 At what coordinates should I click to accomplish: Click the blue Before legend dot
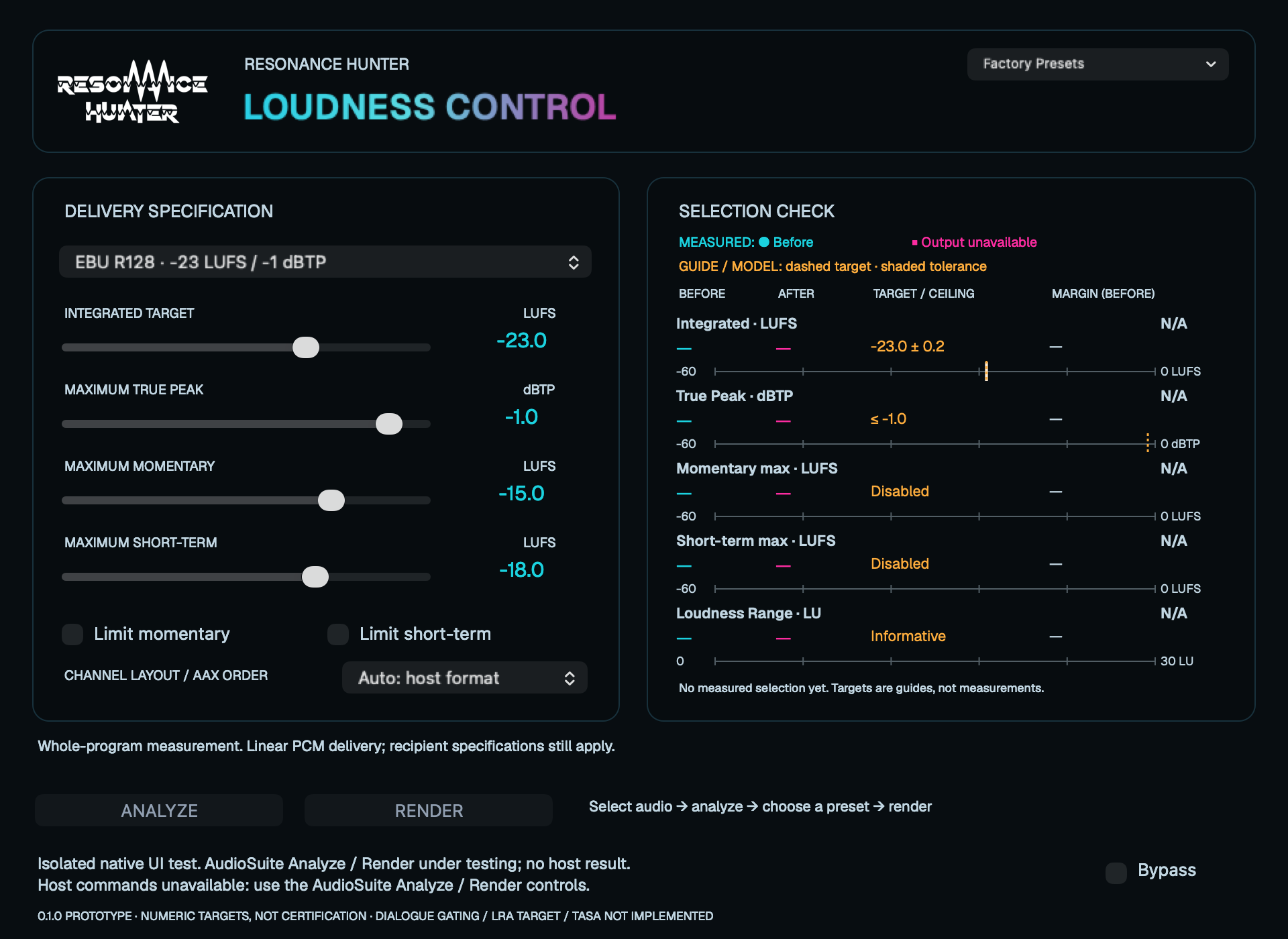tap(763, 242)
